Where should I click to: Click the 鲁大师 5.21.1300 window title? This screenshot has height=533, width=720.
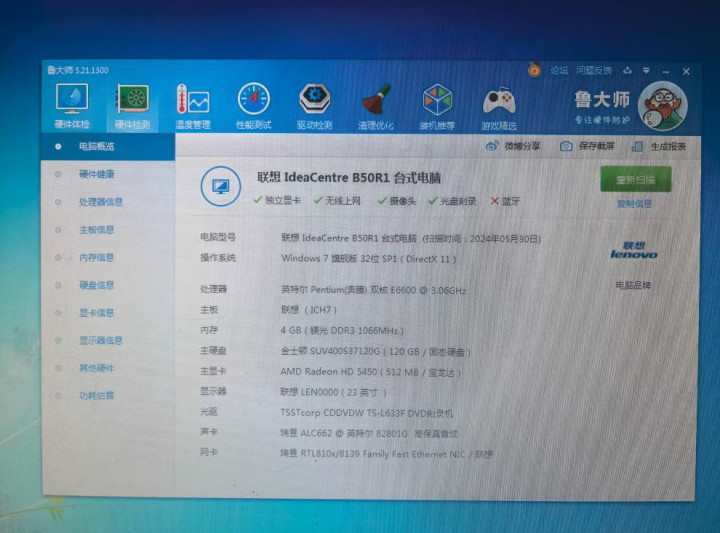78,70
